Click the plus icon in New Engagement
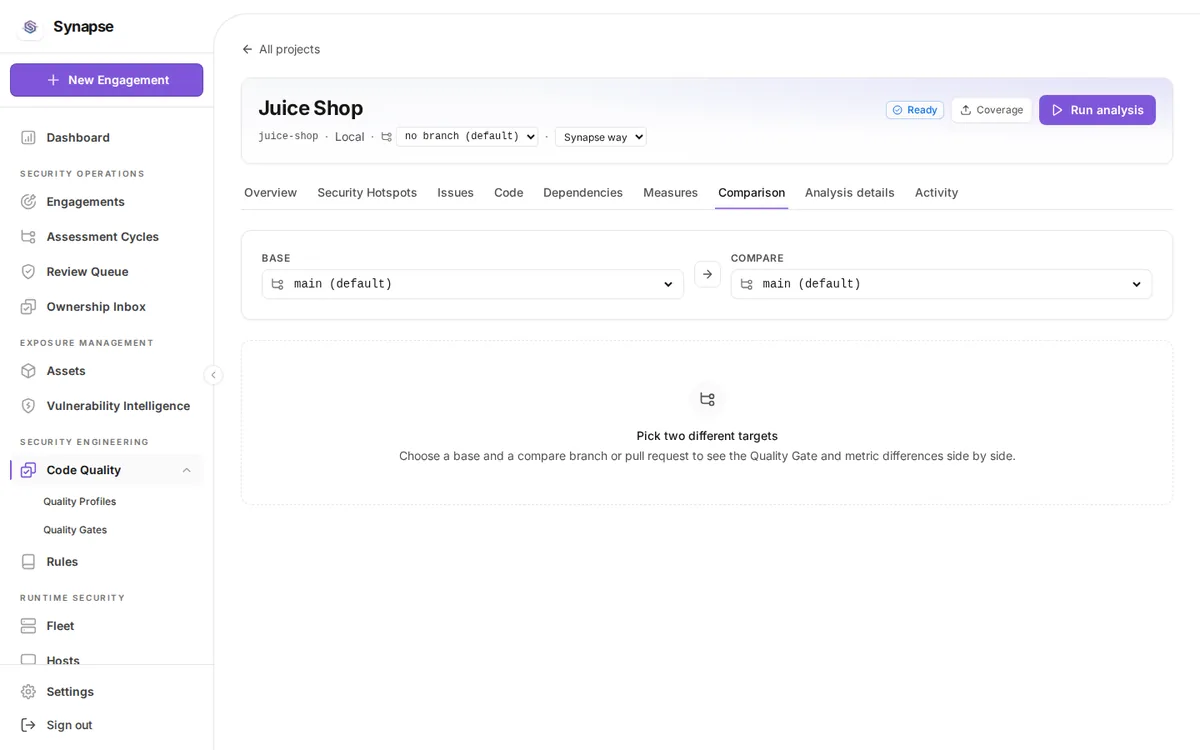The image size is (1200, 750). click(x=54, y=80)
